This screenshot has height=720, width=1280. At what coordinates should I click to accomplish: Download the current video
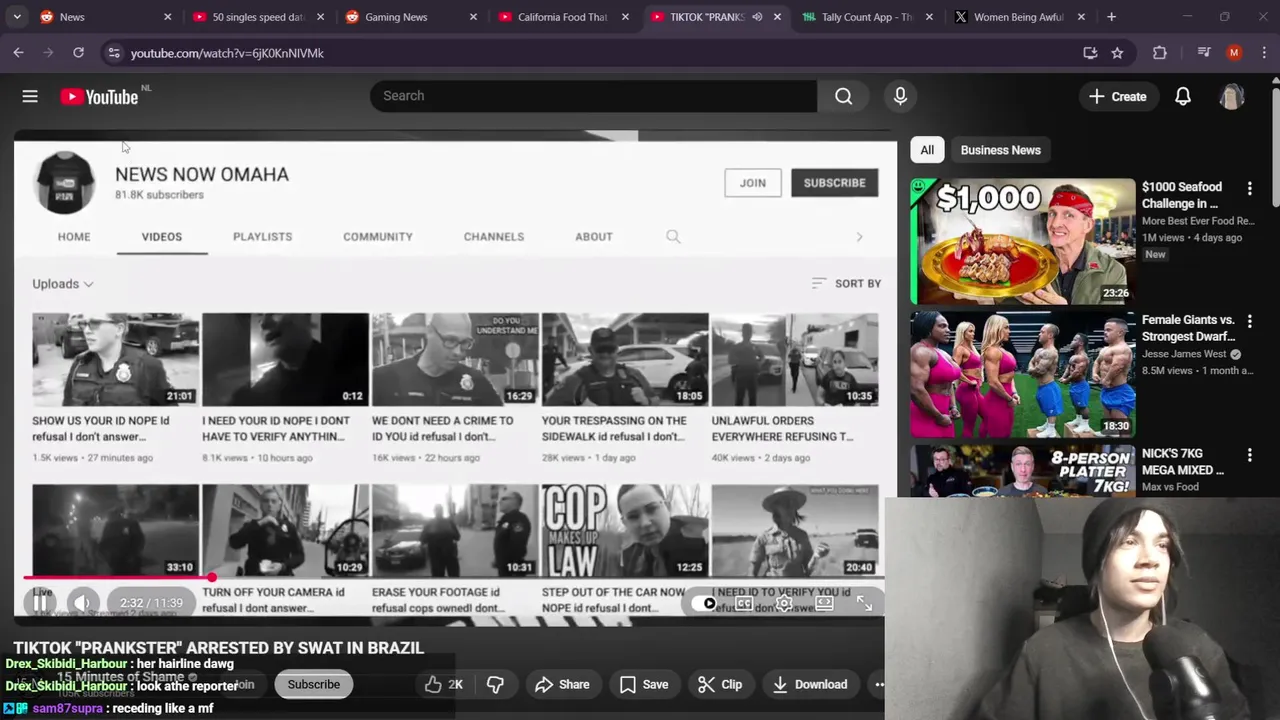(810, 684)
